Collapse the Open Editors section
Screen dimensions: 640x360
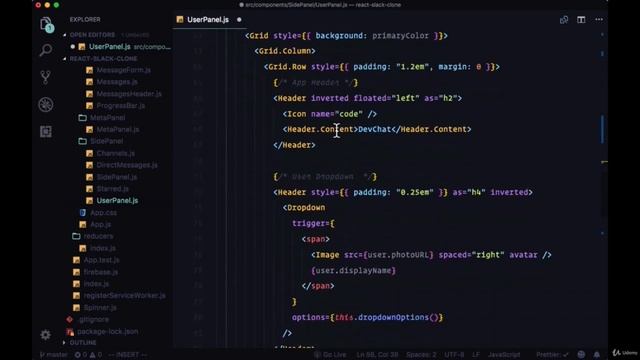[64, 35]
